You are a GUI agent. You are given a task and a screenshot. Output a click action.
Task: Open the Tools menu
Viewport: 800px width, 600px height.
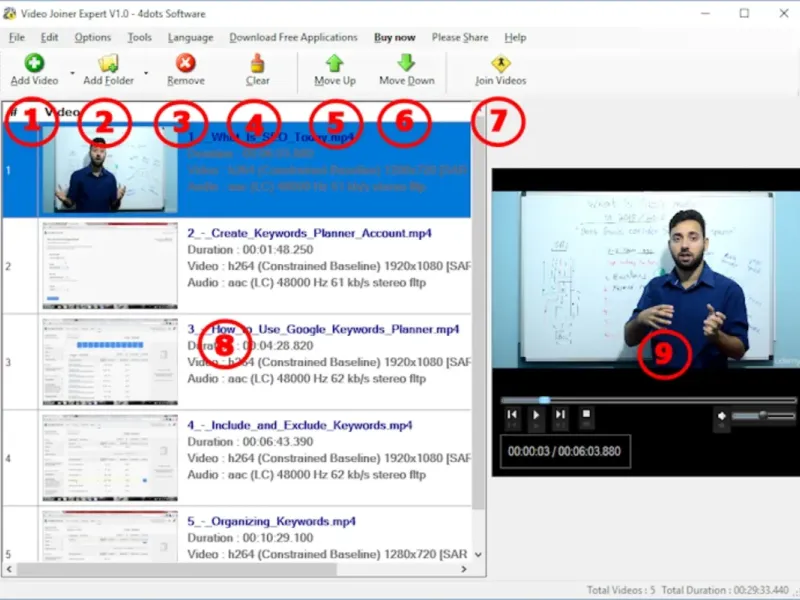[x=139, y=37]
